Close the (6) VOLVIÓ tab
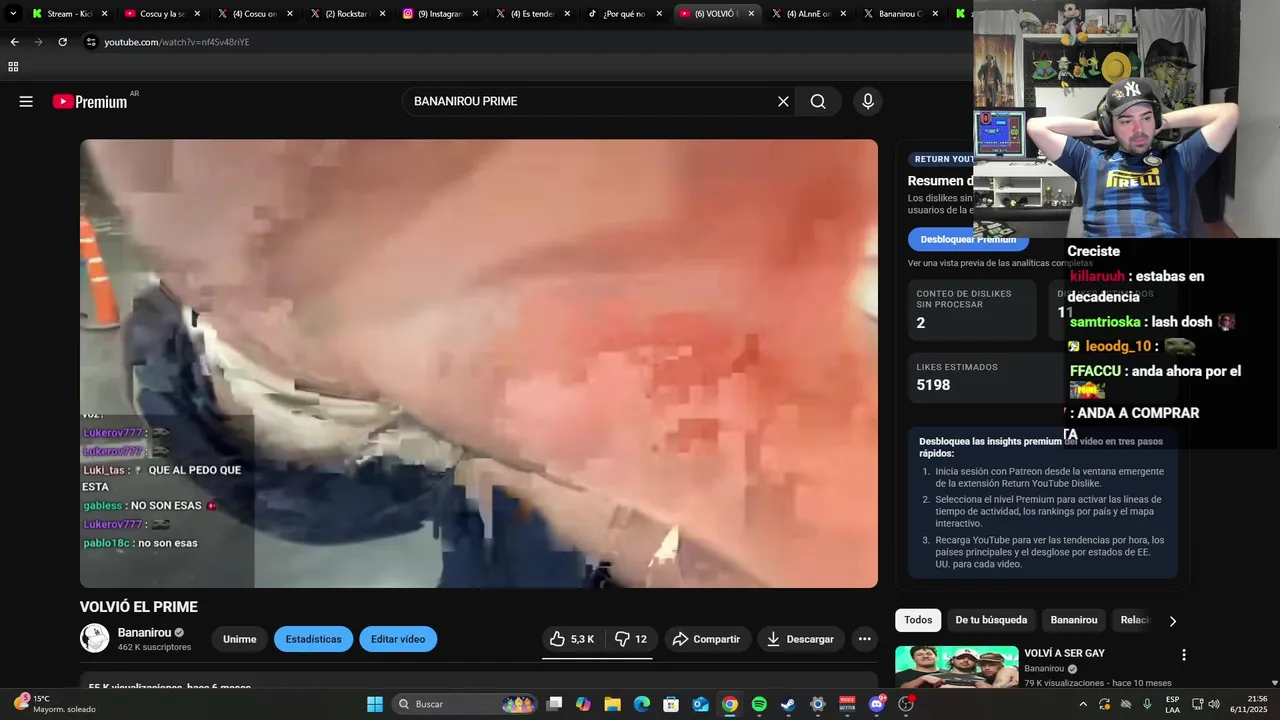Image resolution: width=1280 pixels, height=720 pixels. (751, 14)
